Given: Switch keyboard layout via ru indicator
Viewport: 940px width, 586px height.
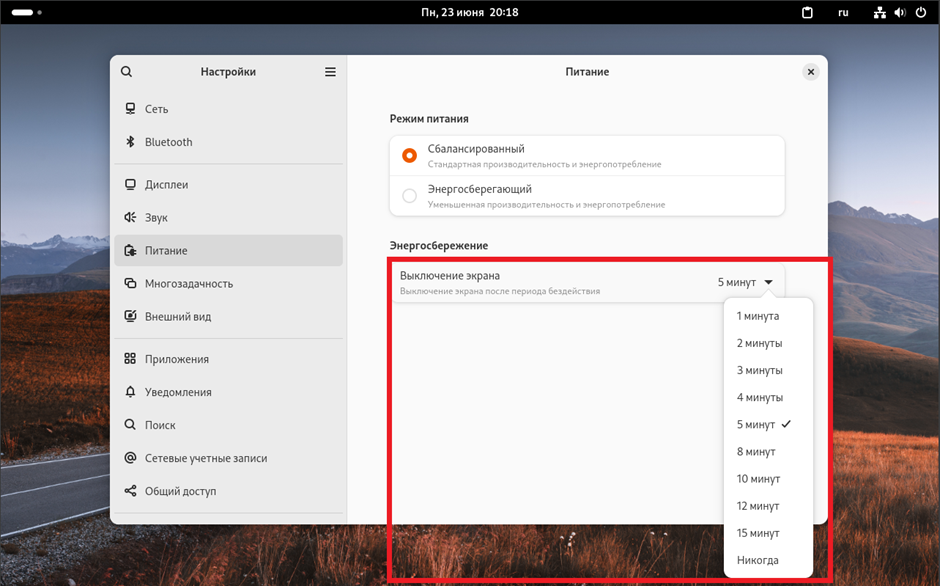Looking at the screenshot, I should tap(843, 13).
